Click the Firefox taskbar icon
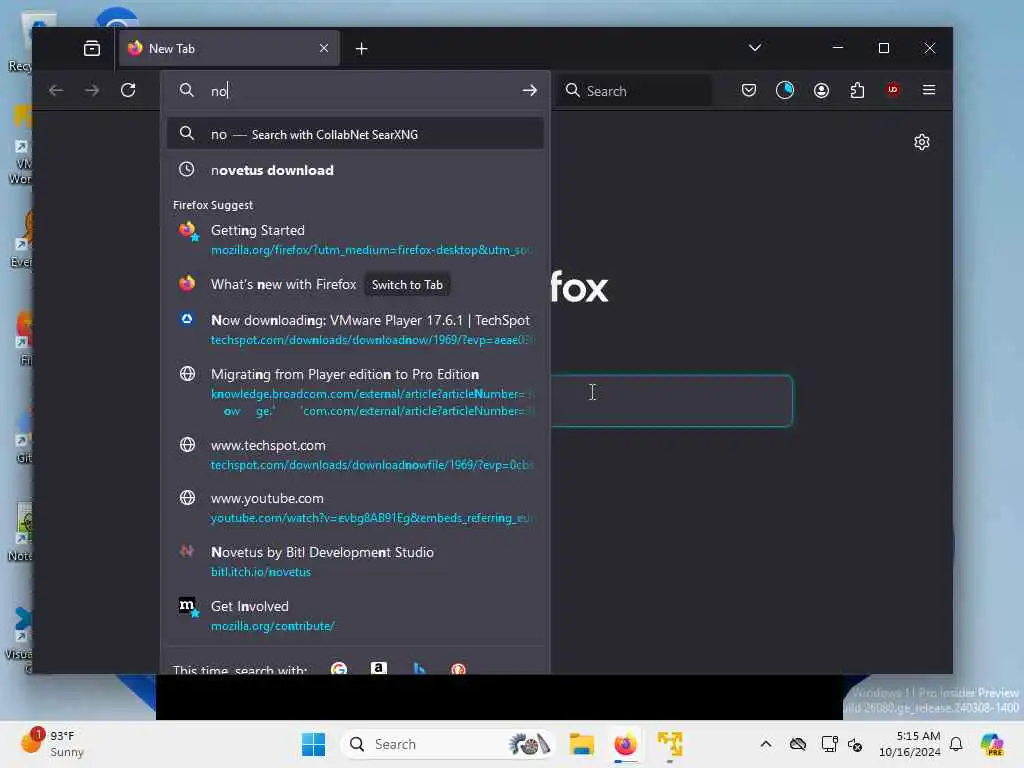 coord(626,744)
